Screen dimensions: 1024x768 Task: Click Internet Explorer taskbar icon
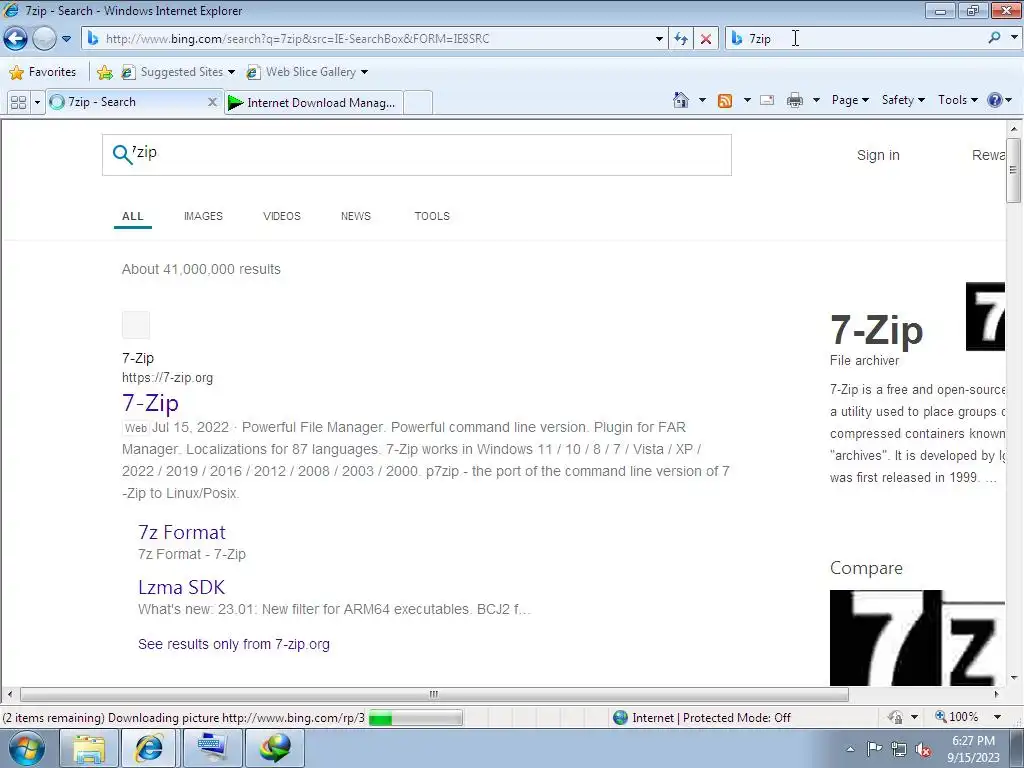coord(149,748)
